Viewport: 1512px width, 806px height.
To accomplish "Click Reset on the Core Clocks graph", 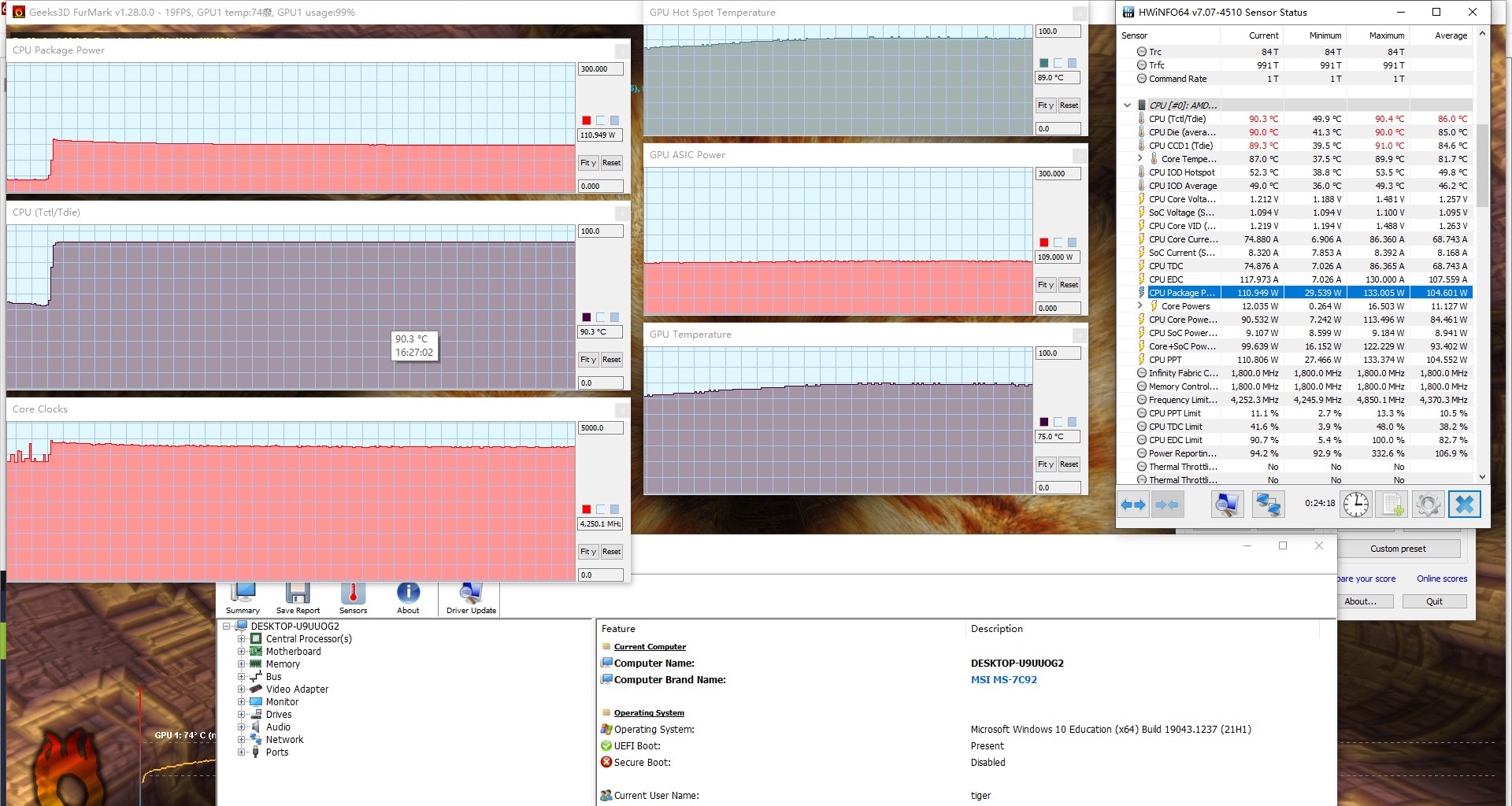I will (612, 552).
